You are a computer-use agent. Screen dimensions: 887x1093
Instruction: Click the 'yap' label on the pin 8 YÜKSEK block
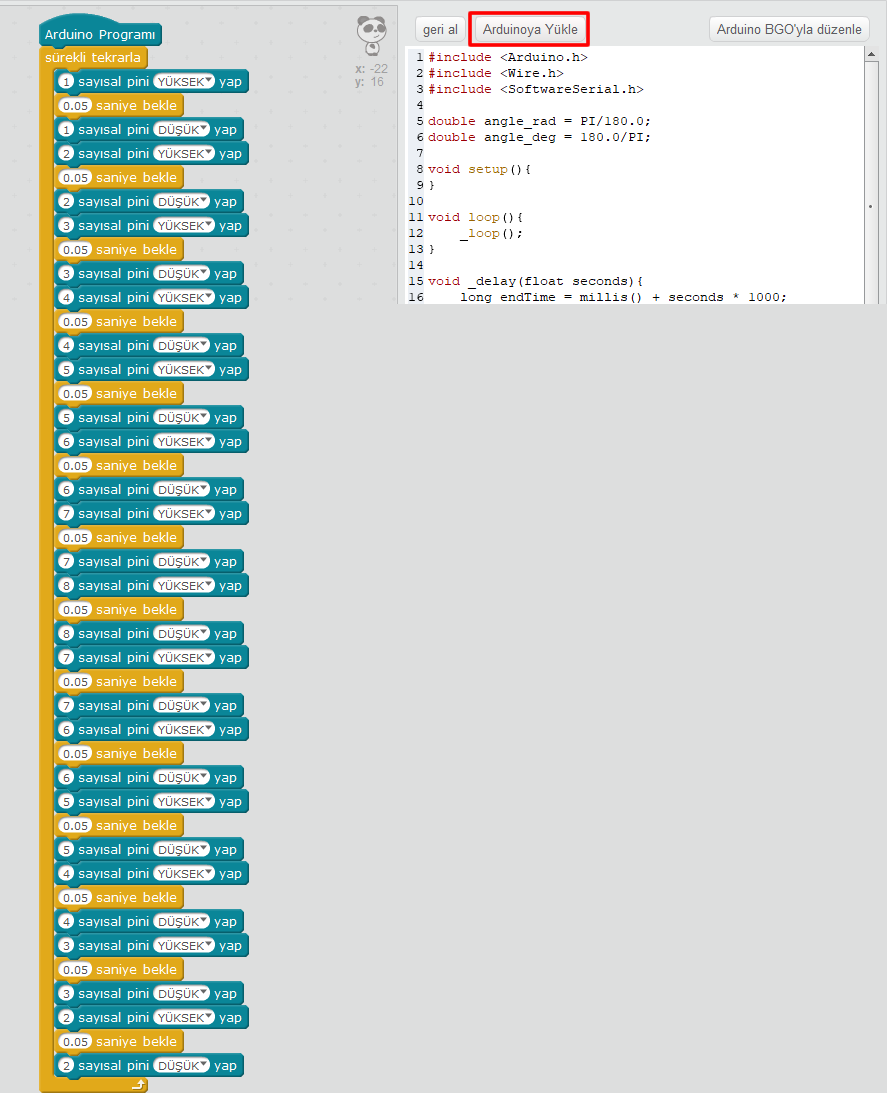click(x=230, y=586)
